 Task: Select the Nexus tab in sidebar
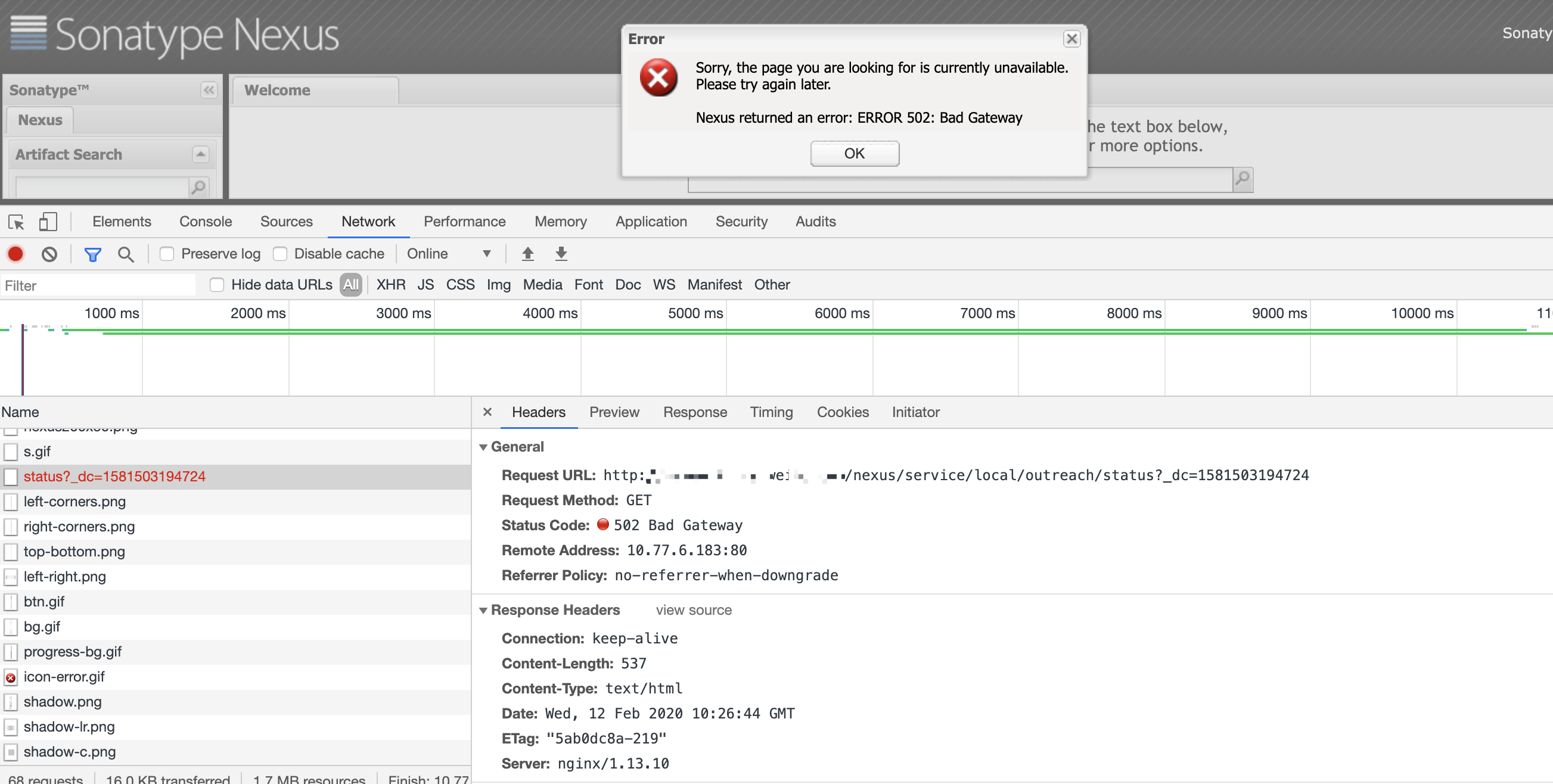click(x=40, y=120)
